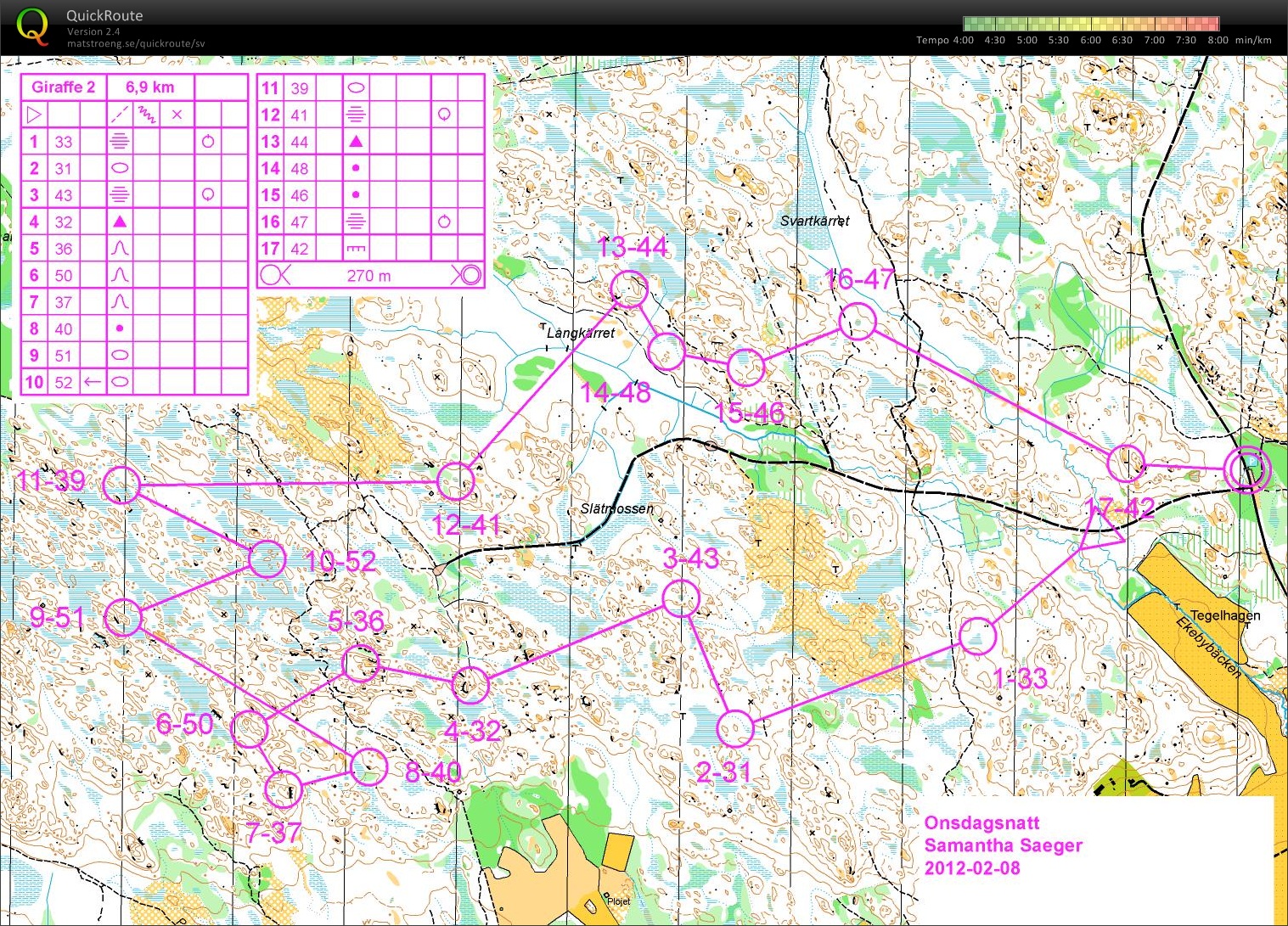Click the boulder triangle symbol in row 4

(x=120, y=222)
